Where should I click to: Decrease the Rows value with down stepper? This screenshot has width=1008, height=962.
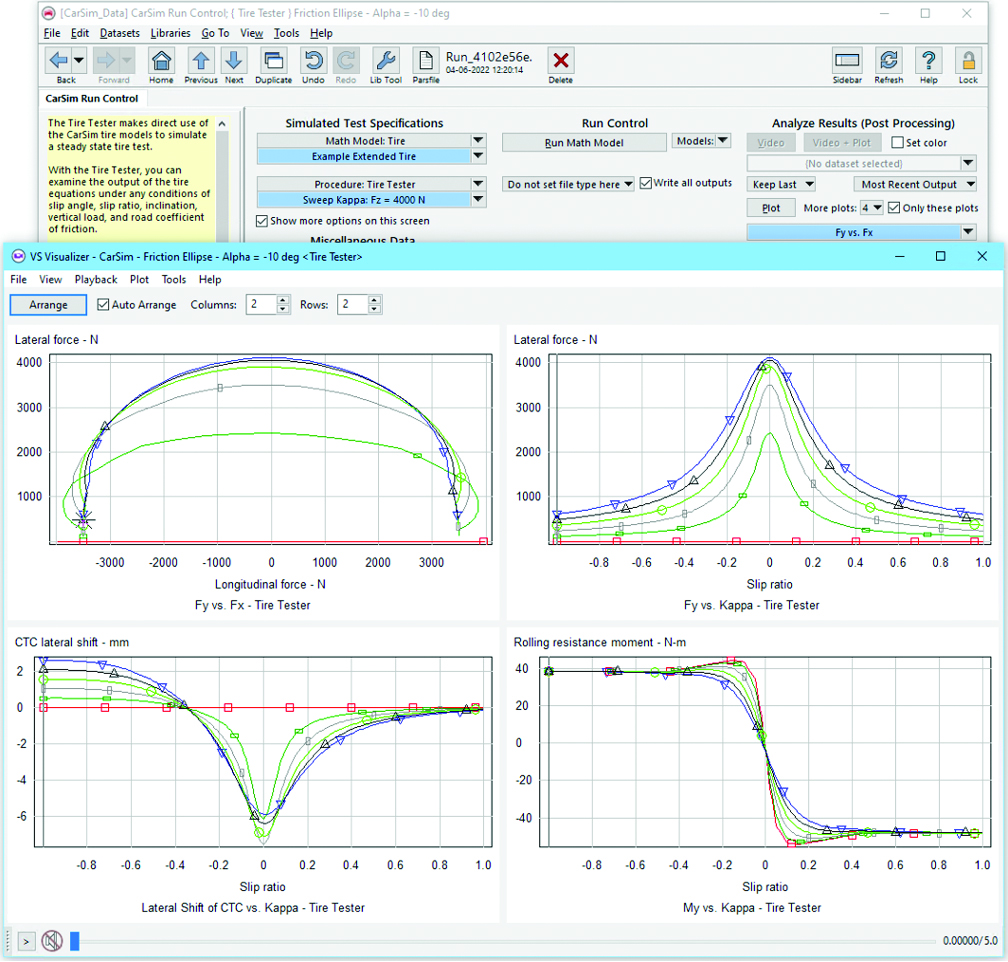[x=374, y=309]
